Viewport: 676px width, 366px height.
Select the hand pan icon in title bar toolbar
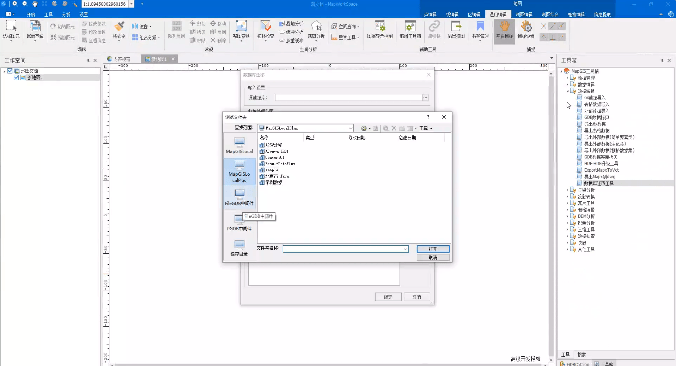(x=35, y=4)
